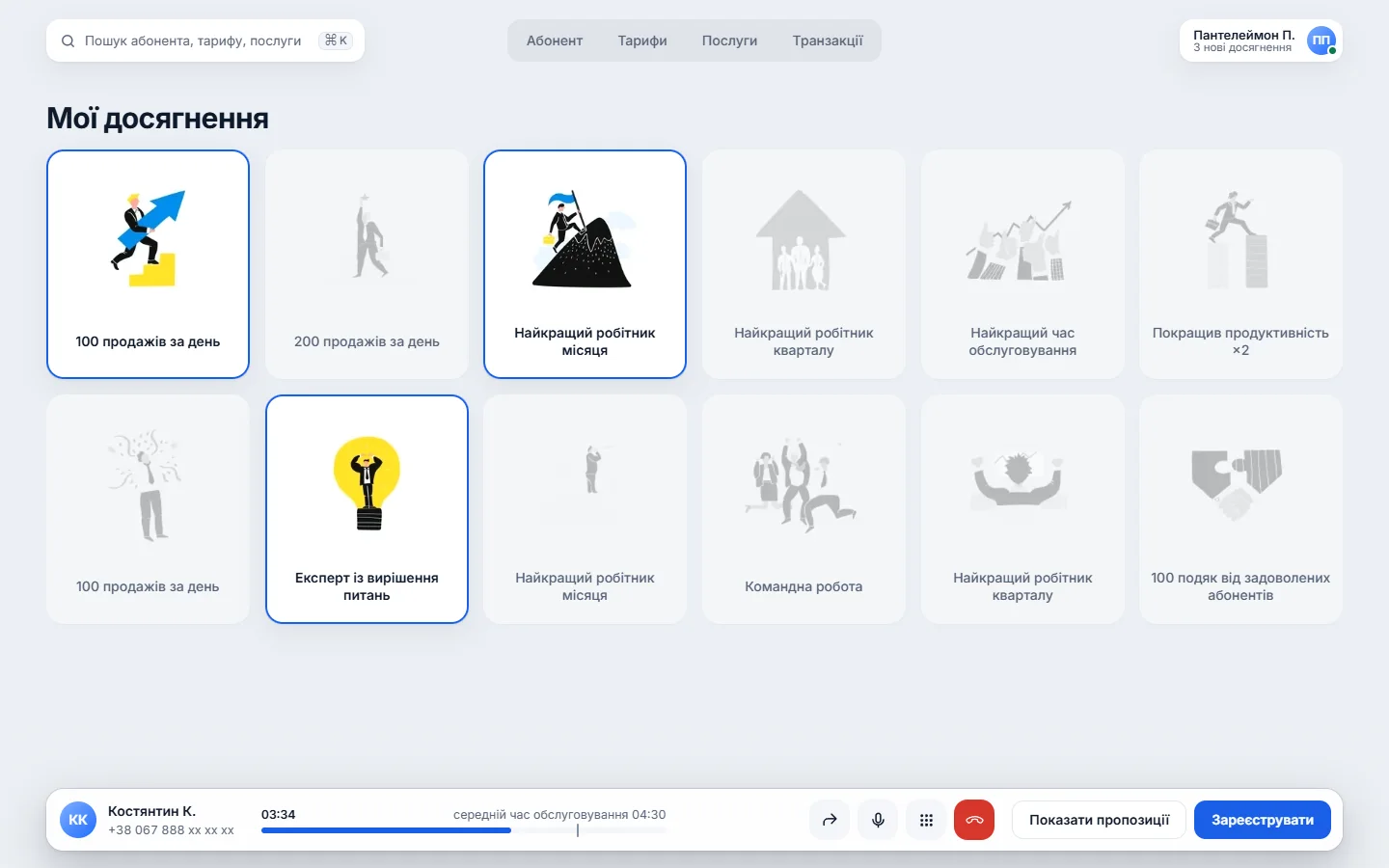1389x868 pixels.
Task: Select the 'Найкращий час обслуговування' card
Action: coord(1022,264)
